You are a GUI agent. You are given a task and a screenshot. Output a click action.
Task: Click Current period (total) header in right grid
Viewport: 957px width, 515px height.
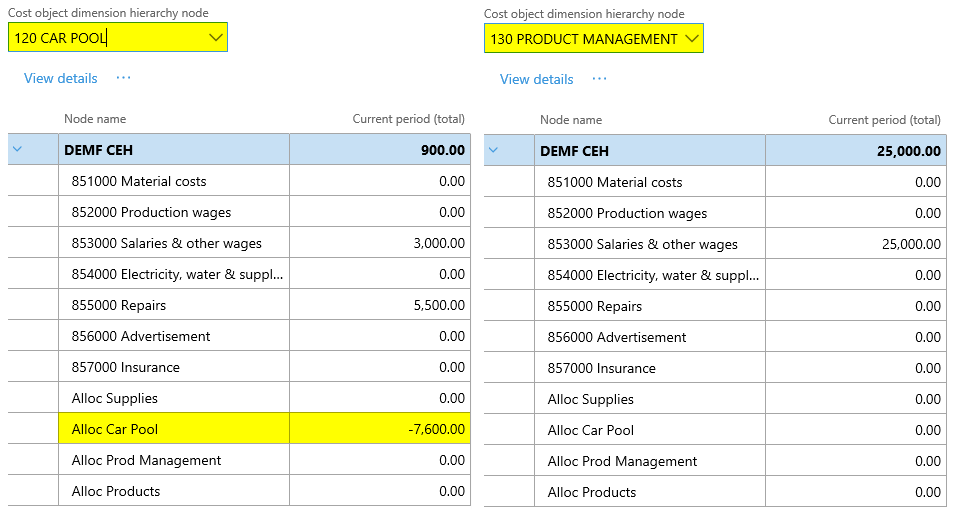pyautogui.click(x=884, y=120)
